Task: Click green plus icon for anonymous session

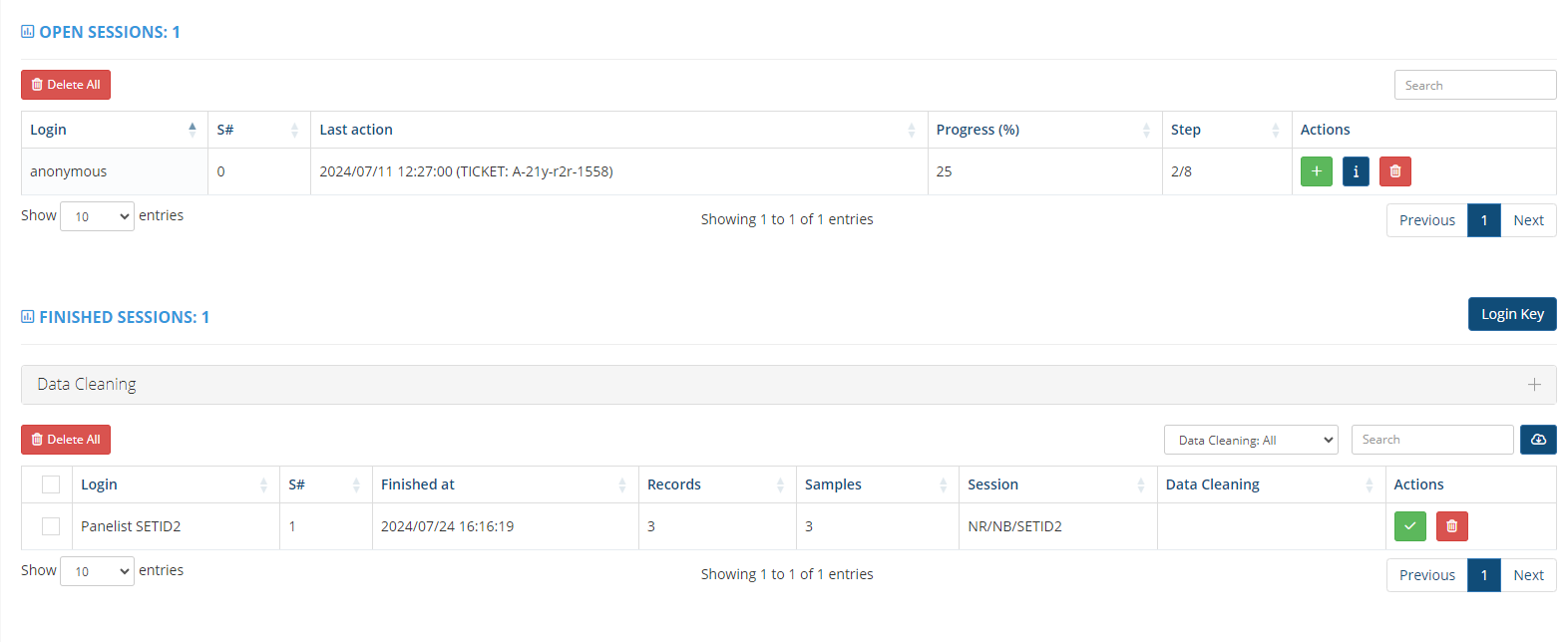Action: (x=1316, y=171)
